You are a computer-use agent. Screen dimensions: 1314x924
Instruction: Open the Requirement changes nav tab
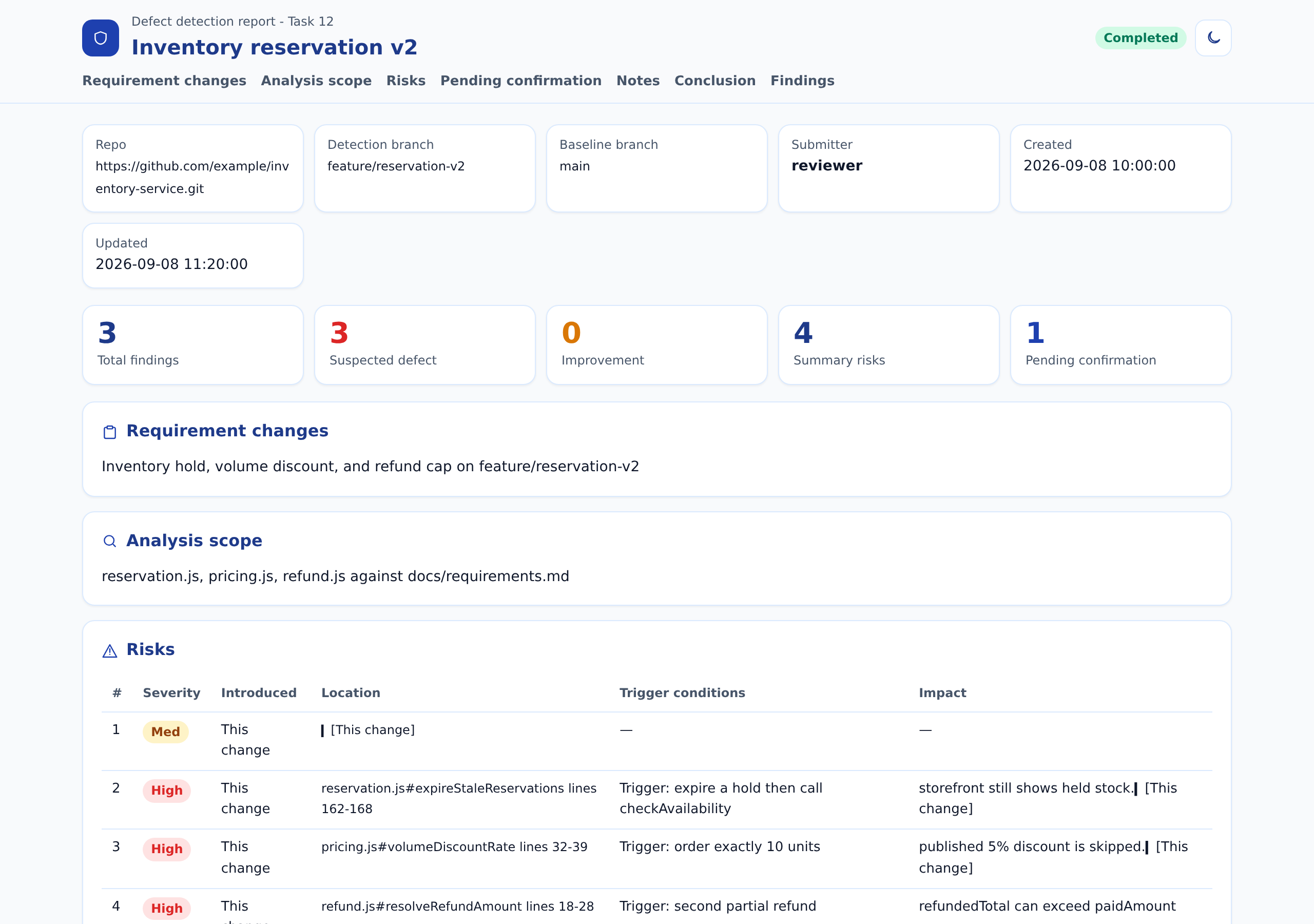coord(164,81)
